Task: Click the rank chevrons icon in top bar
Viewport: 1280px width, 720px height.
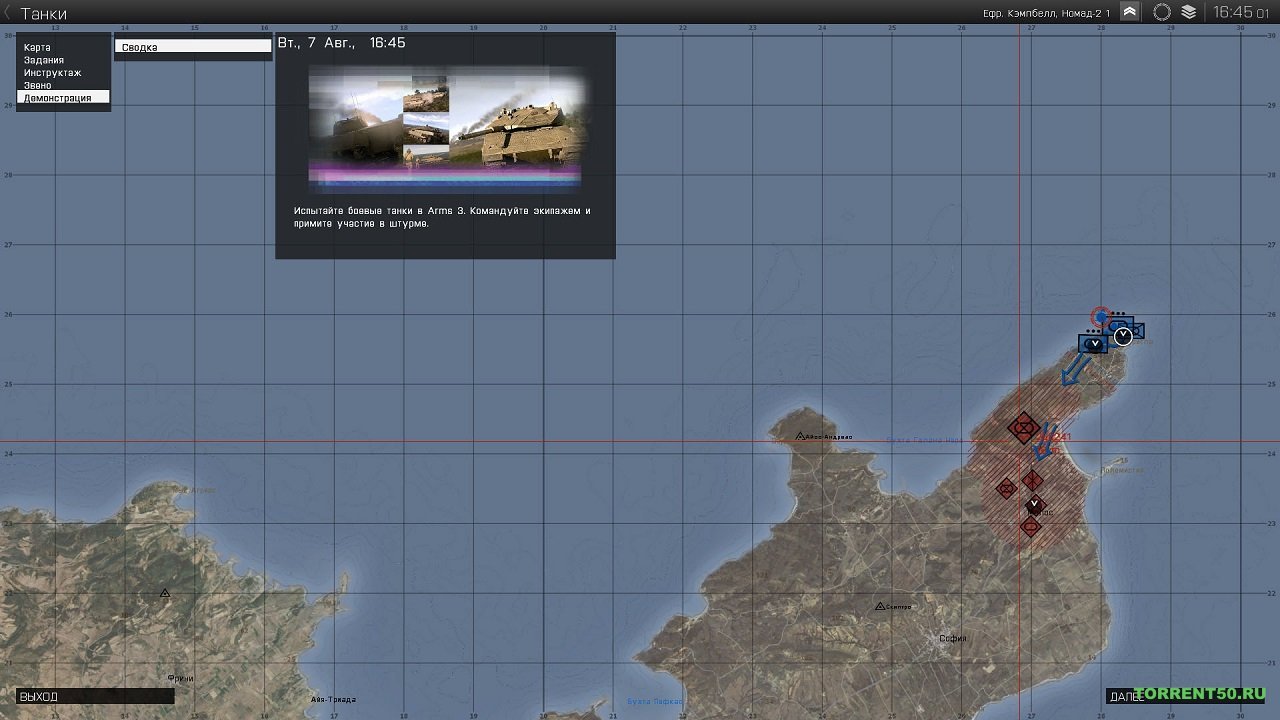Action: [1129, 12]
